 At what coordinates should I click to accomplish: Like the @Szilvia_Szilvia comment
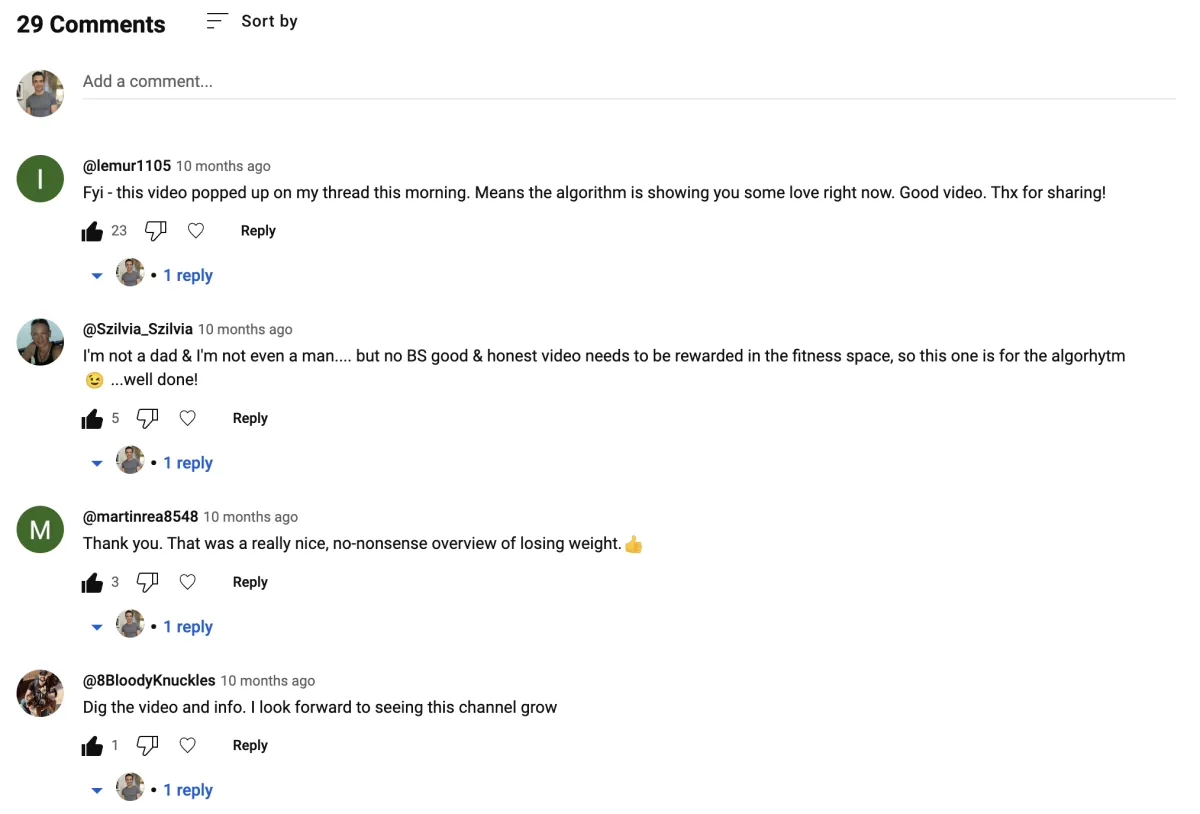93,419
